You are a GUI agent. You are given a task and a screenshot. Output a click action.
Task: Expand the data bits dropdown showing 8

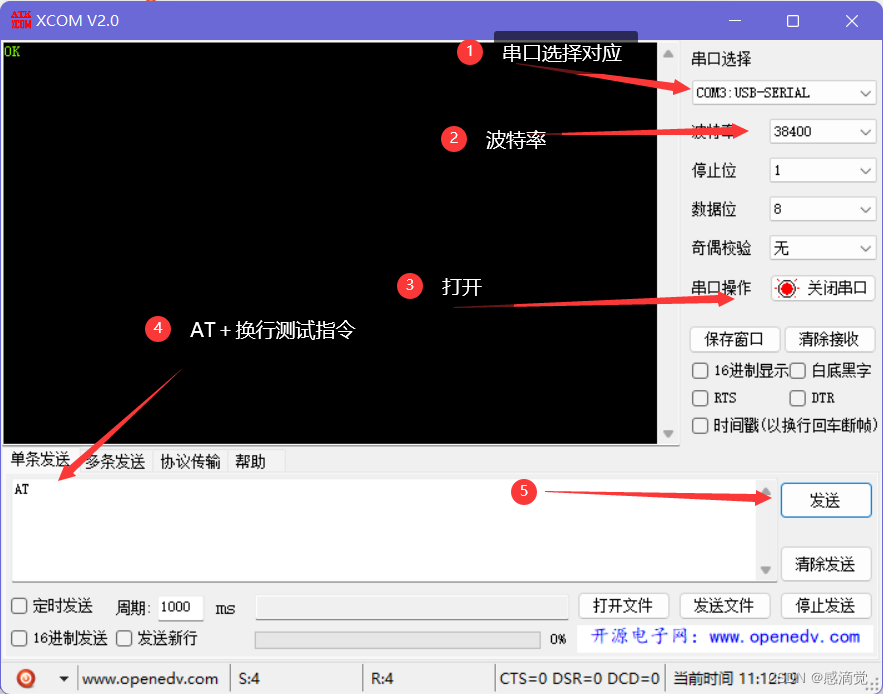pyautogui.click(x=822, y=209)
